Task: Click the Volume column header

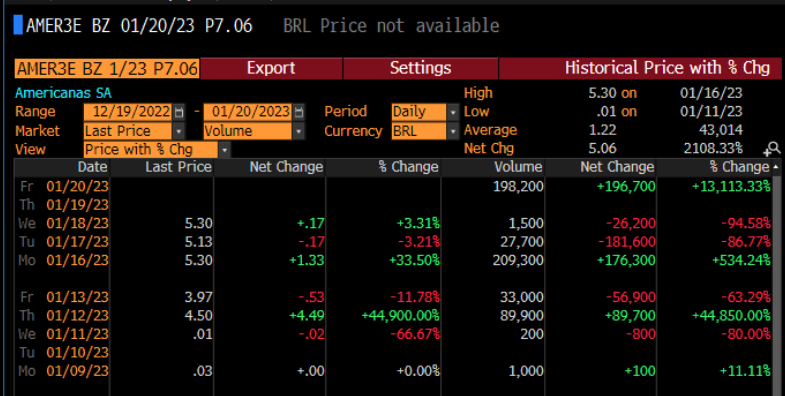Action: [493, 167]
